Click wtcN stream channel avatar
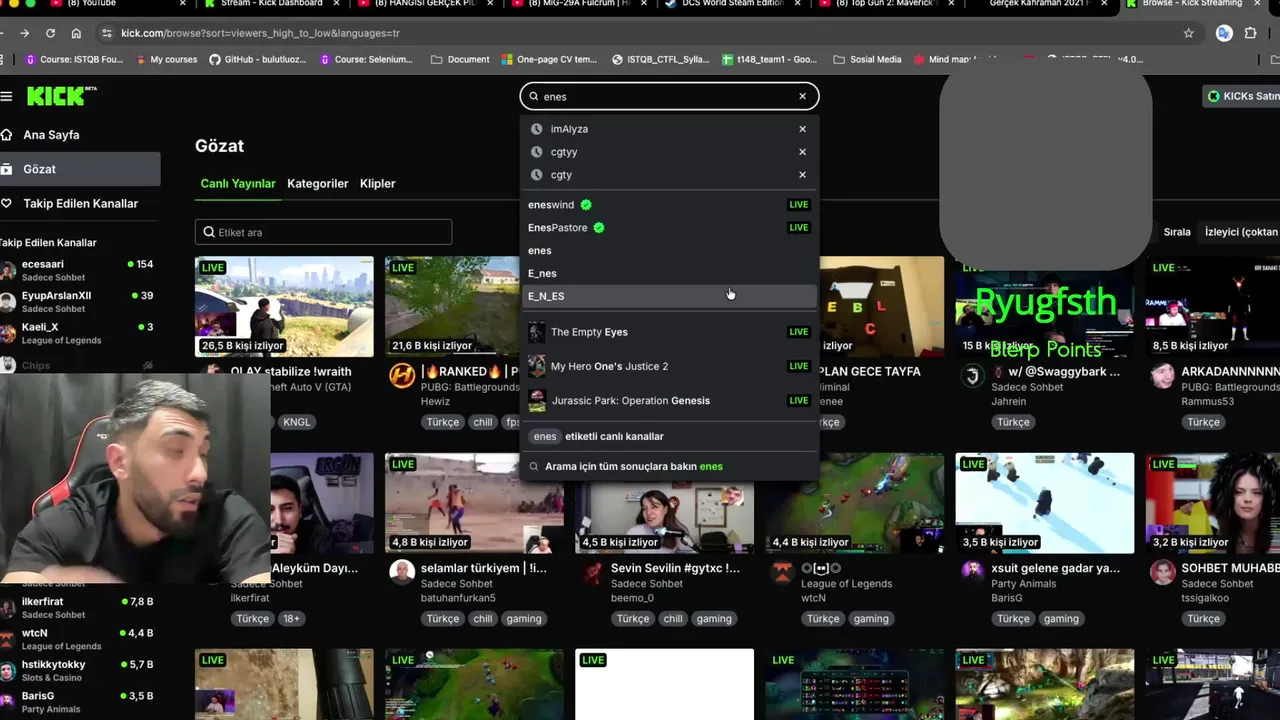Viewport: 1280px width, 720px height. coord(782,573)
